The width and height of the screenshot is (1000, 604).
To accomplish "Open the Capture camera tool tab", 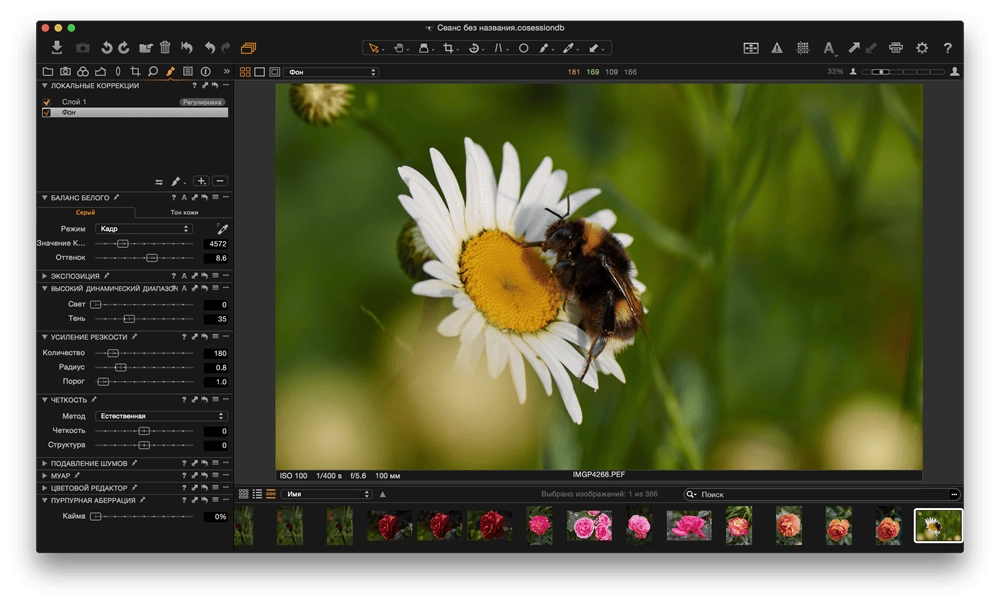I will point(66,71).
